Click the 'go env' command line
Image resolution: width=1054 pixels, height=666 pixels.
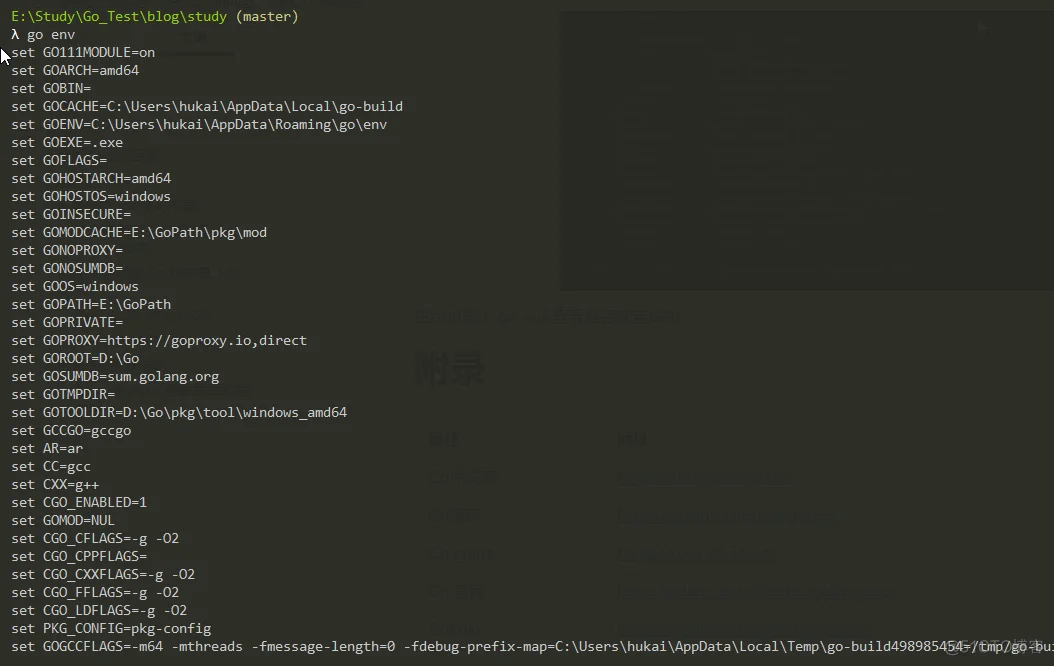point(43,34)
